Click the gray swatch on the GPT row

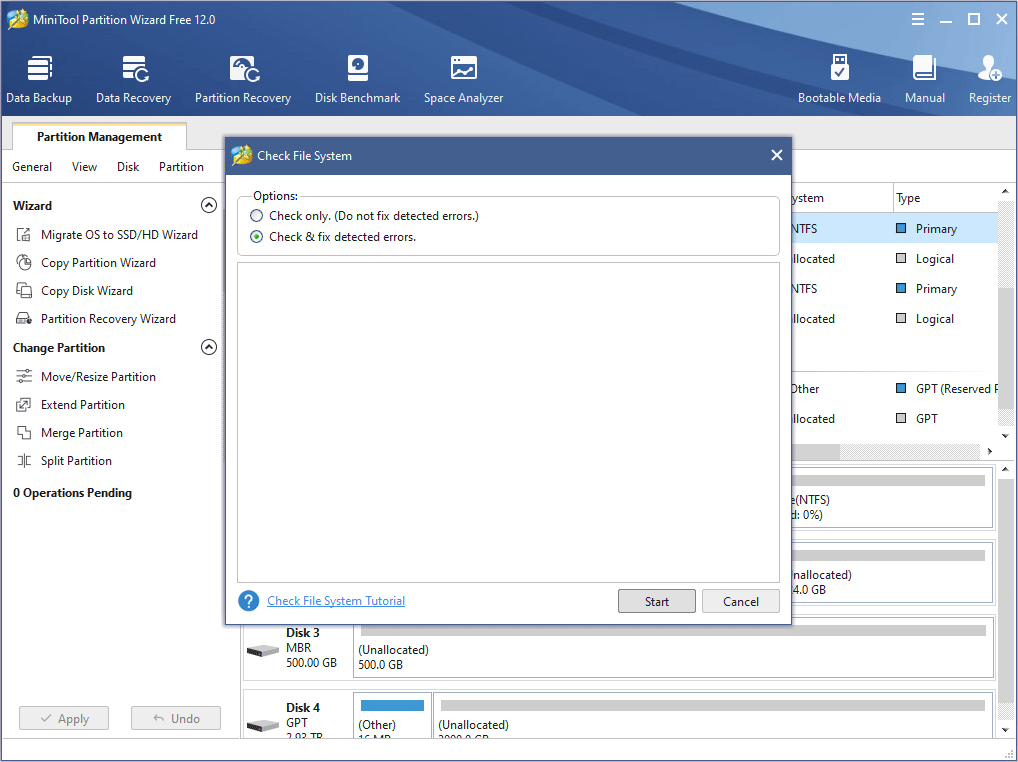901,418
